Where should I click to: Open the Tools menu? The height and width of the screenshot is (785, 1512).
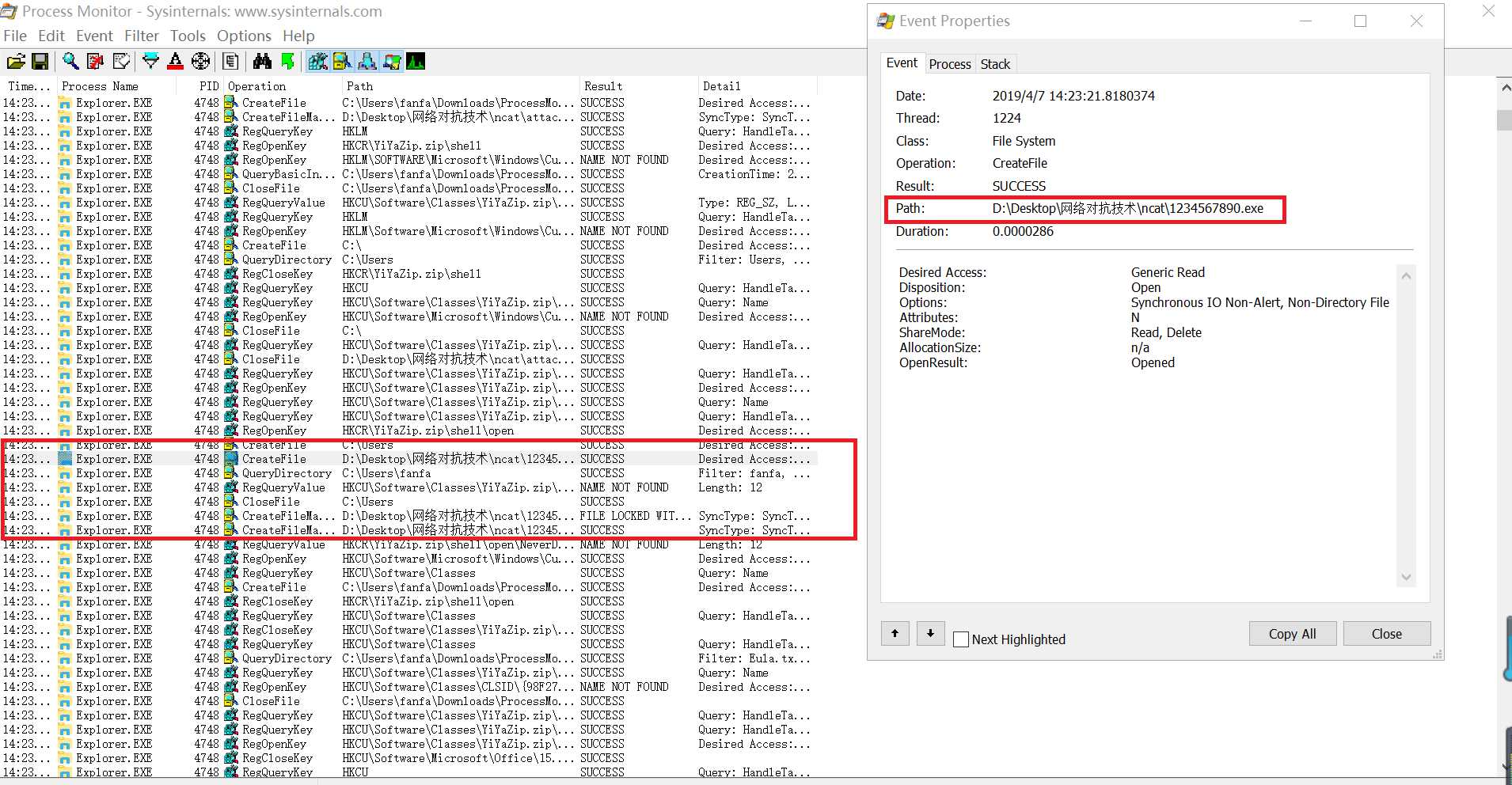[x=188, y=36]
